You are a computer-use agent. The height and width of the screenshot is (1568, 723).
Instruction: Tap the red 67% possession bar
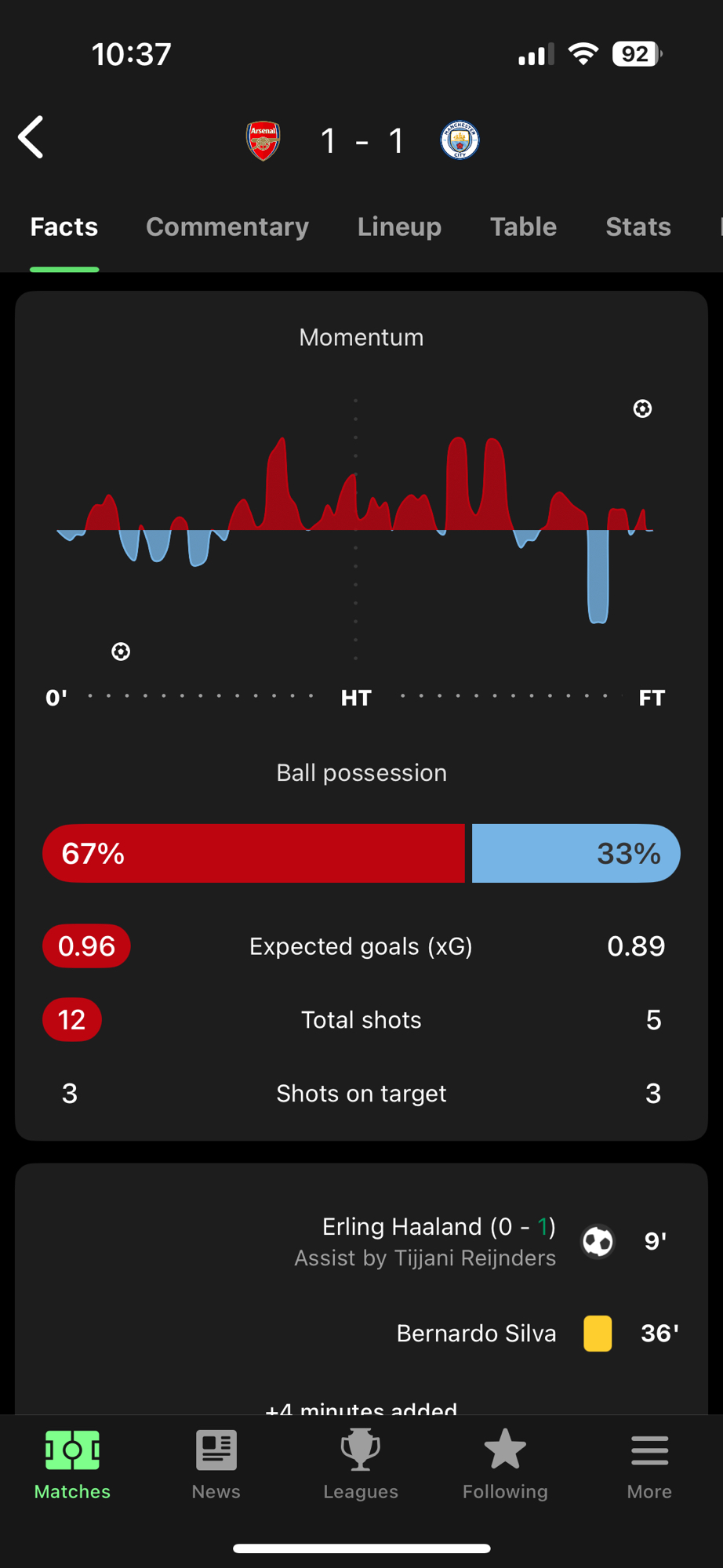[x=253, y=853]
